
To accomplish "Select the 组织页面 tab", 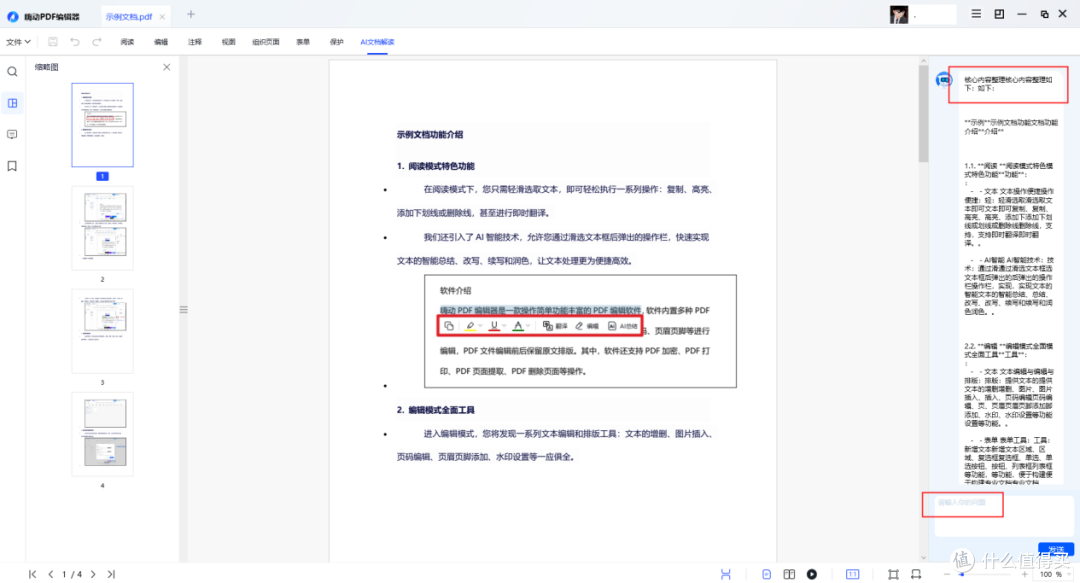I will point(266,42).
